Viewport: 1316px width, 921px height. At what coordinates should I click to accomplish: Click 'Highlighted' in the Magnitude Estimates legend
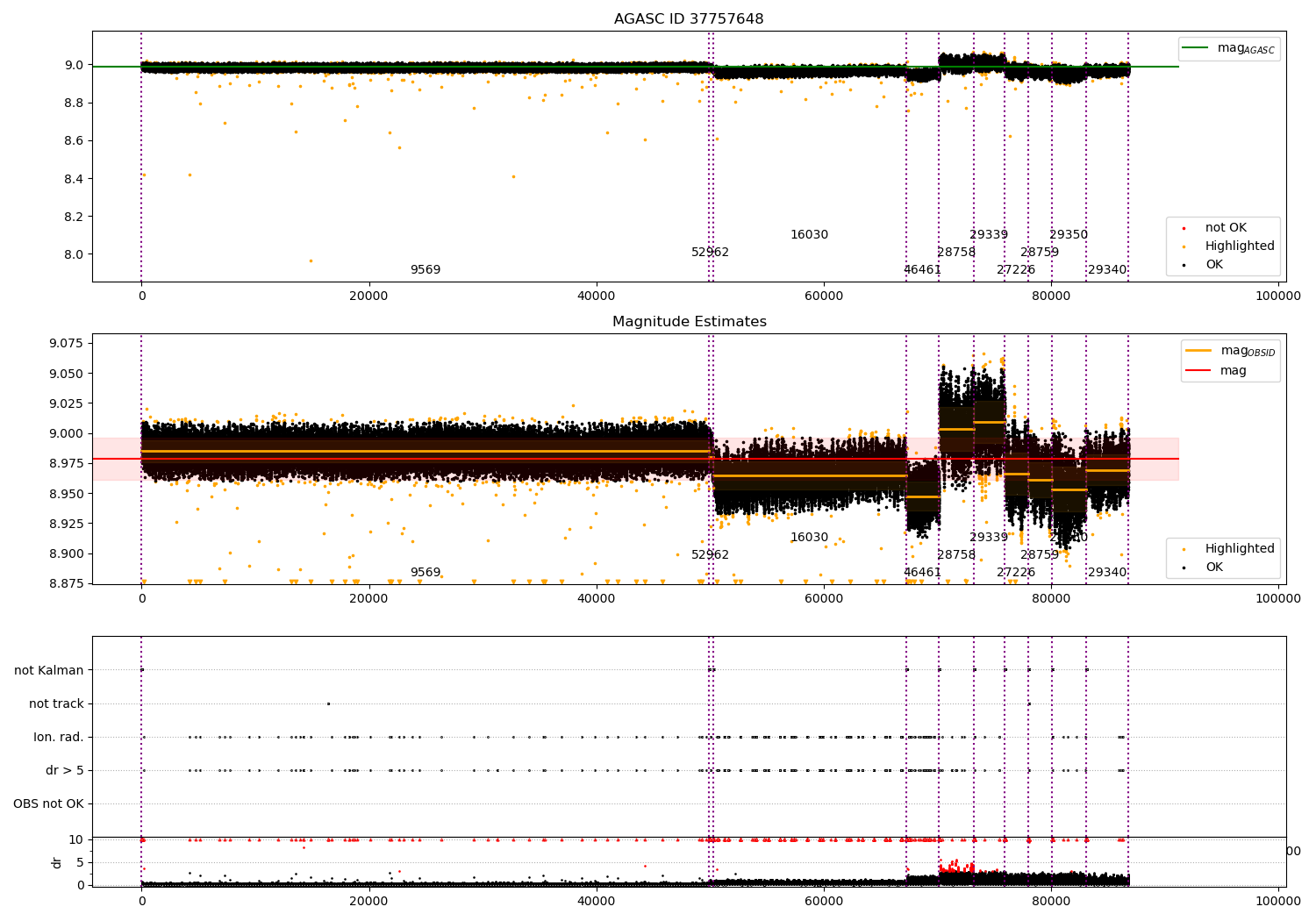[x=1240, y=549]
